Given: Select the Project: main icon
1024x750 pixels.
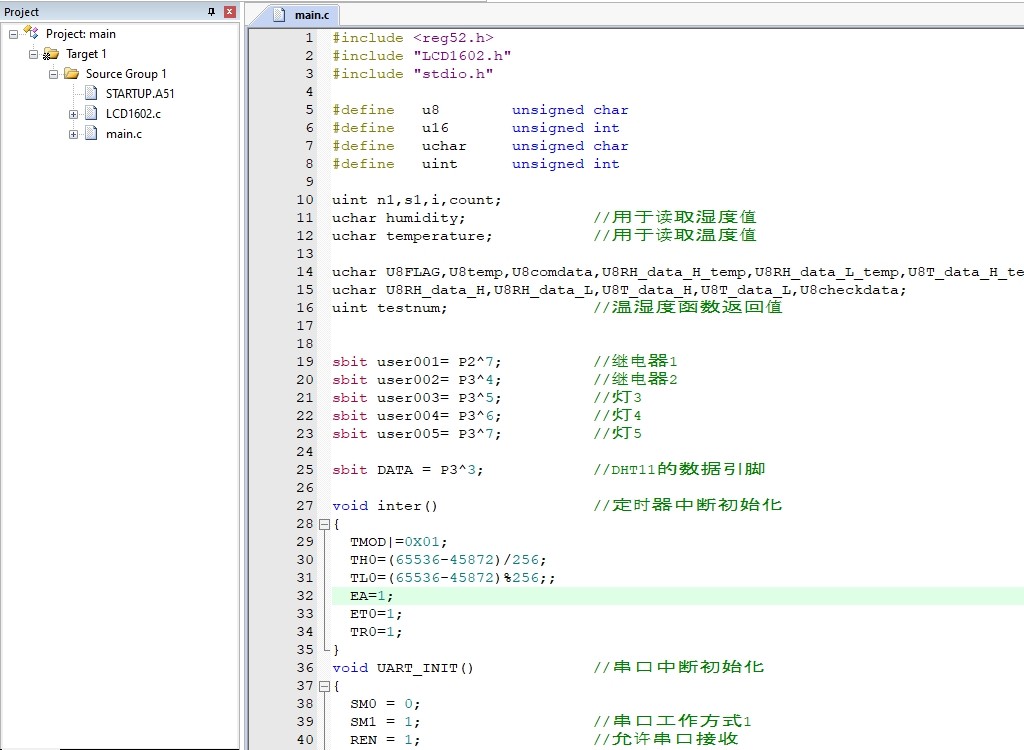Looking at the screenshot, I should [x=31, y=33].
